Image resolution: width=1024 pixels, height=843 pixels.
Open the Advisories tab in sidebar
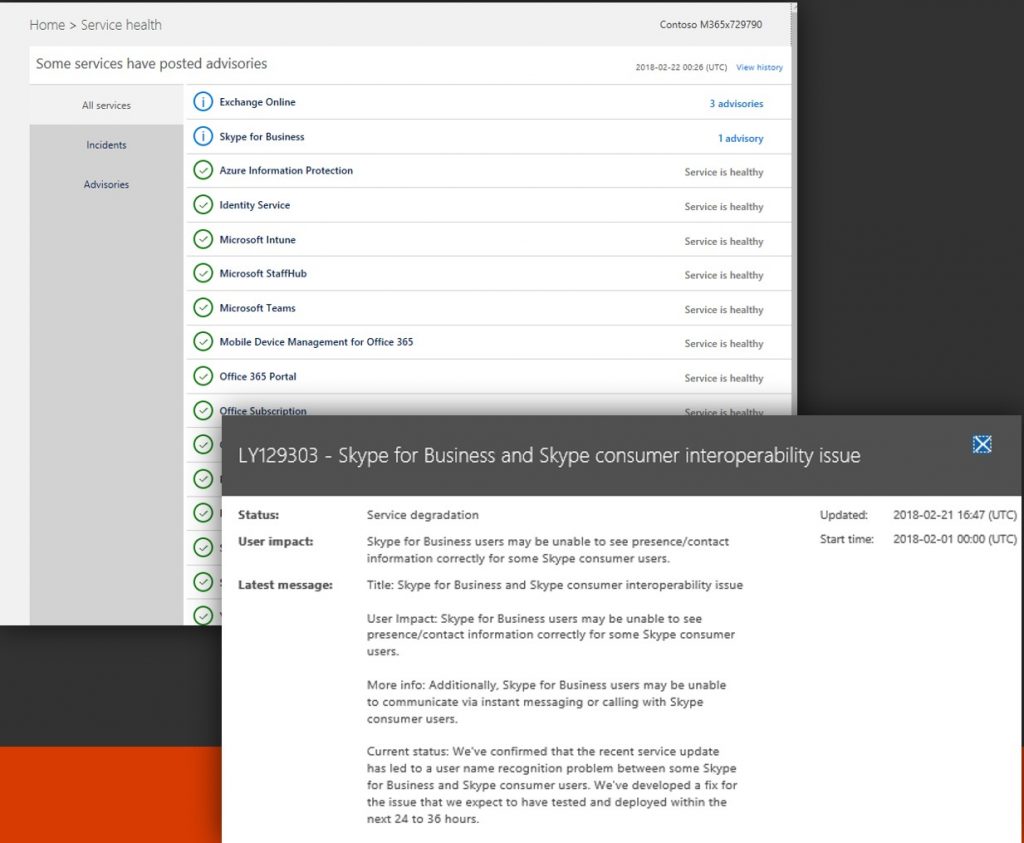(106, 184)
